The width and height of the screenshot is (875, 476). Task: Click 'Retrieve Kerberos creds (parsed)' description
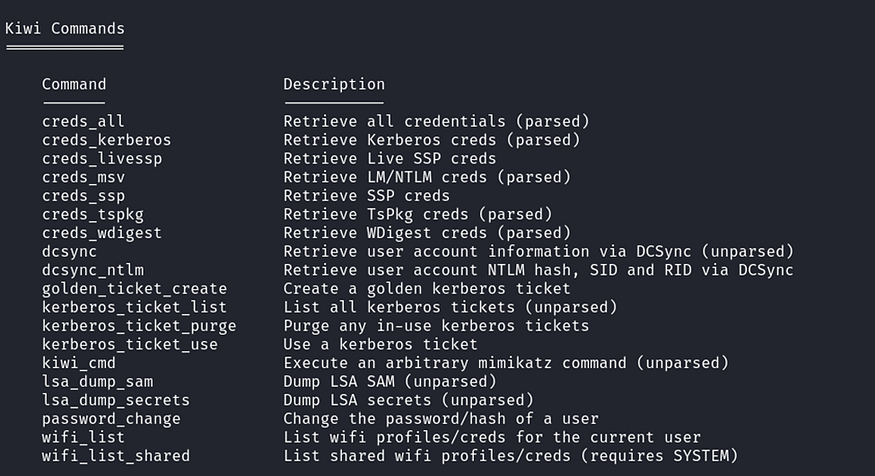[431, 140]
